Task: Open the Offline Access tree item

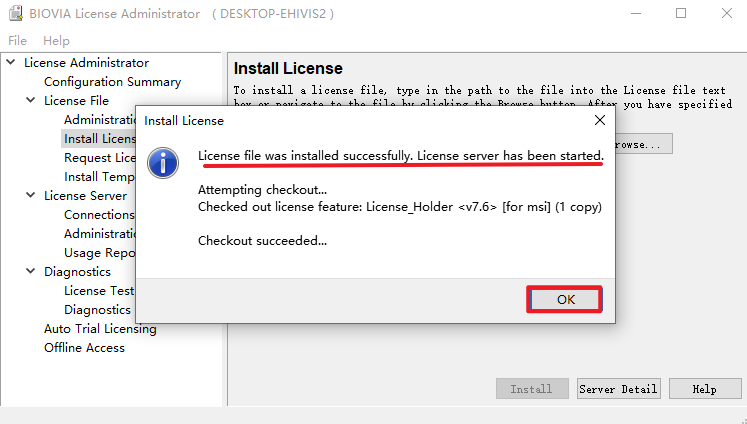Action: pos(84,348)
